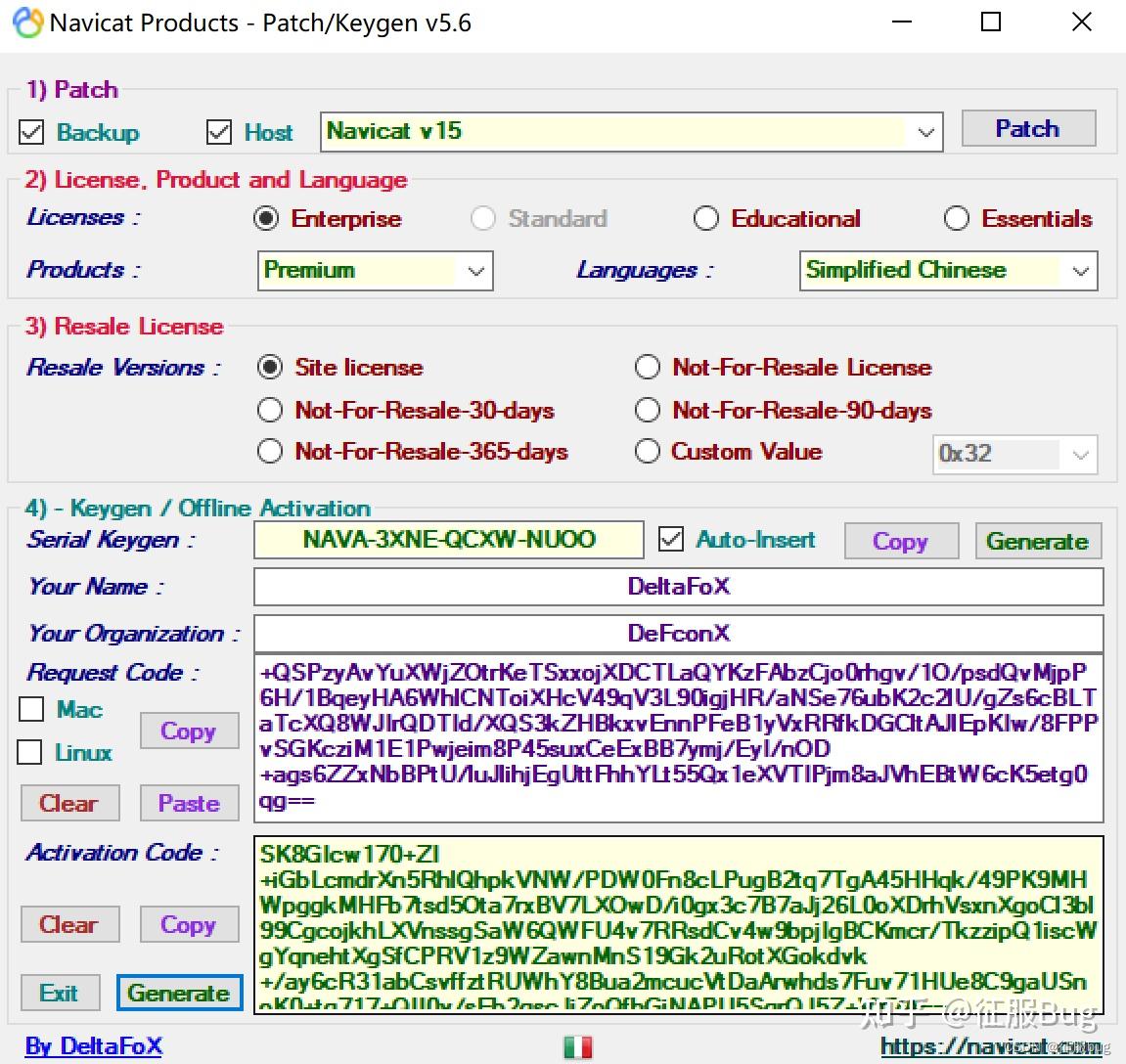This screenshot has height=1064, width=1126.
Task: Toggle the Auto-Insert checkbox
Action: 671,539
